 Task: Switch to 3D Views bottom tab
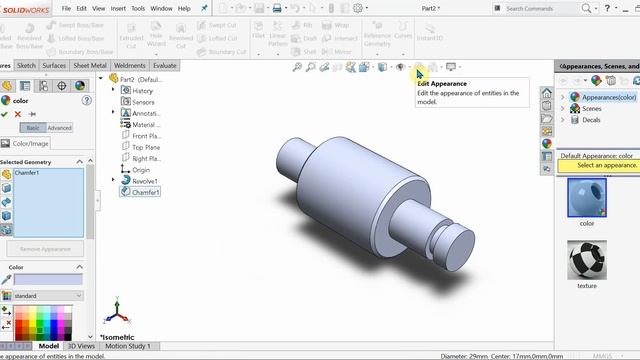[81, 346]
